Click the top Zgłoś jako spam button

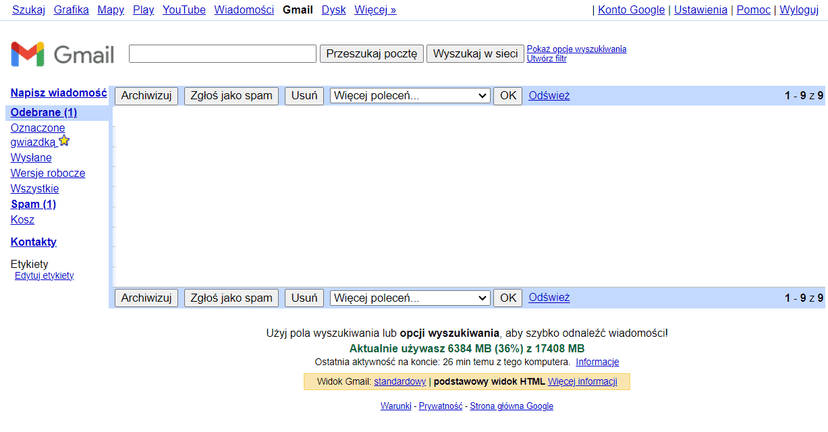(x=231, y=96)
